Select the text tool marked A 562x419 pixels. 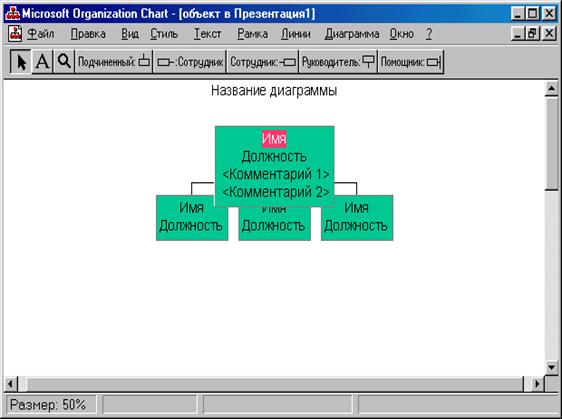click(x=42, y=62)
